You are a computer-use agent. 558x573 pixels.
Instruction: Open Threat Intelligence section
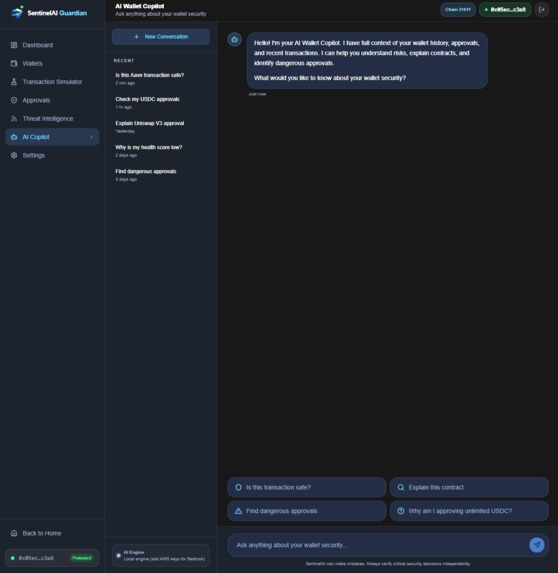(52, 118)
